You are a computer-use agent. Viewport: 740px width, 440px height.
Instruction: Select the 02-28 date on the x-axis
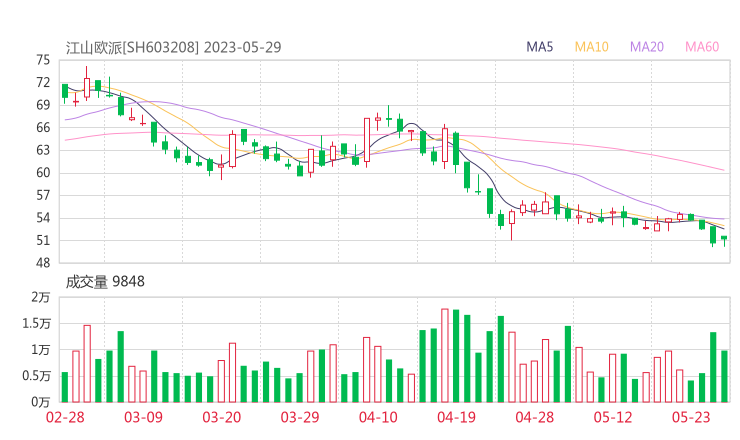pyautogui.click(x=65, y=417)
